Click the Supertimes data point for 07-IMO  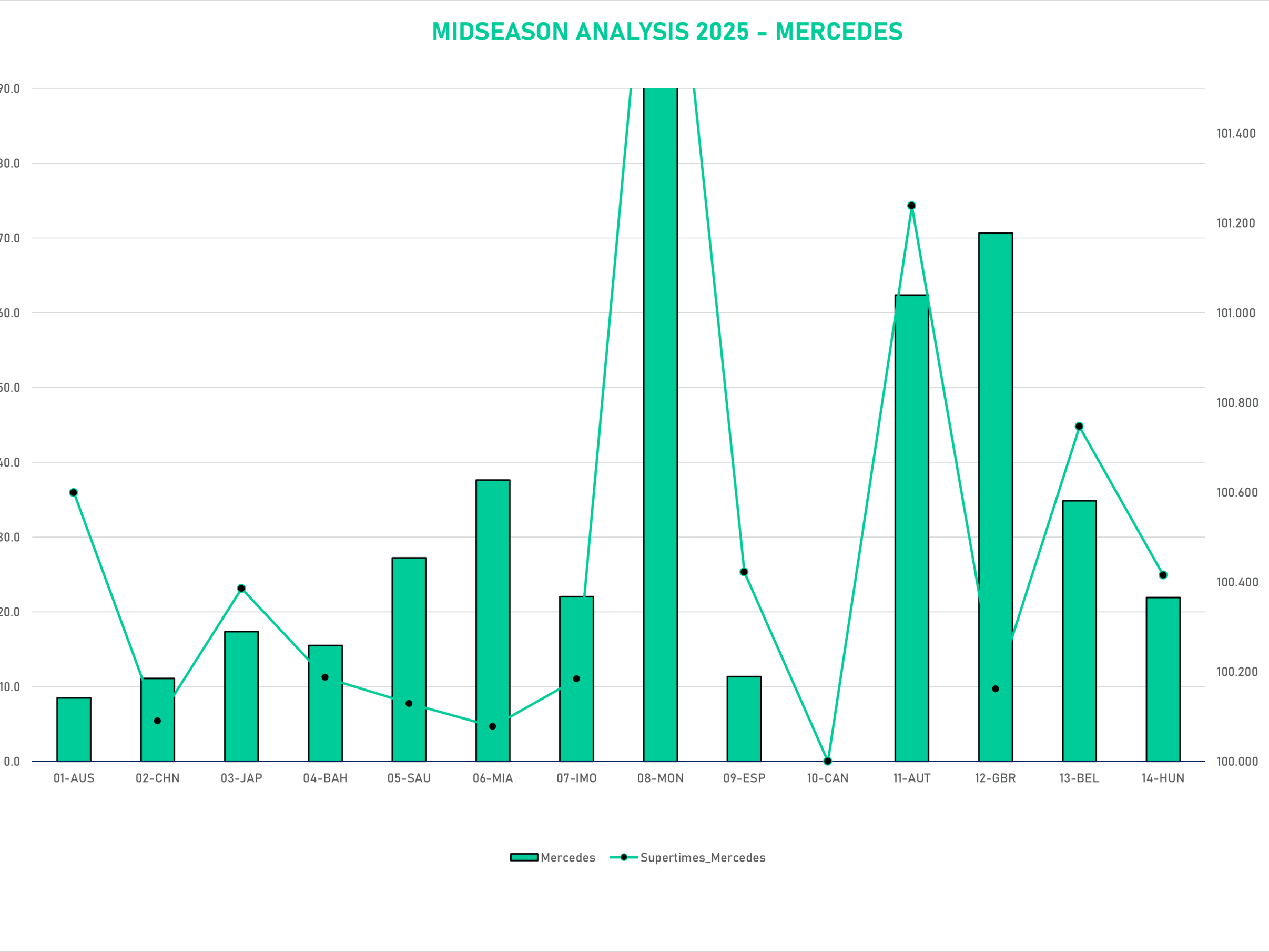coord(576,679)
